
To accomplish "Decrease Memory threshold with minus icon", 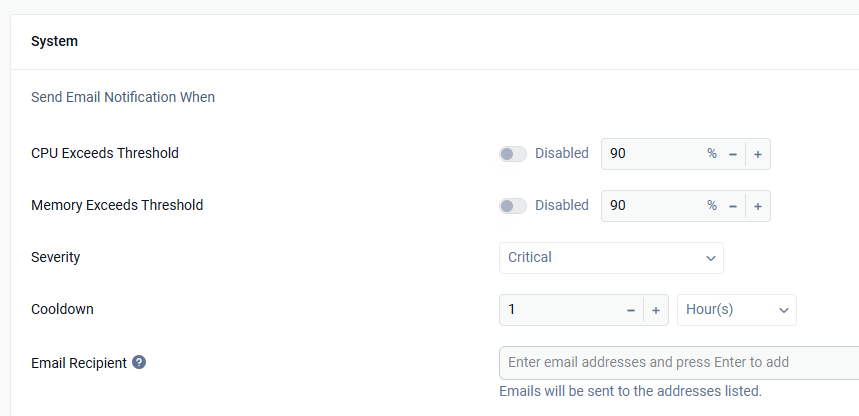I will click(x=732, y=206).
